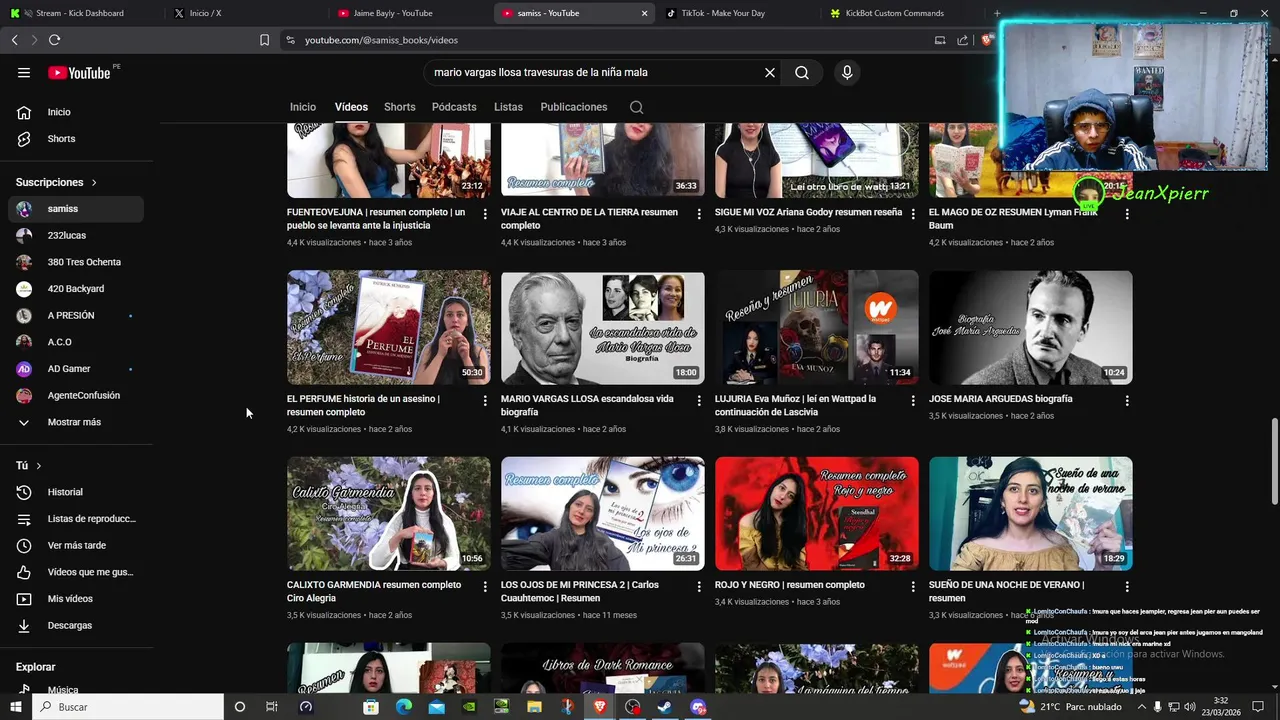
Task: Open Windows Task View button
Action: pyautogui.click(x=271, y=707)
